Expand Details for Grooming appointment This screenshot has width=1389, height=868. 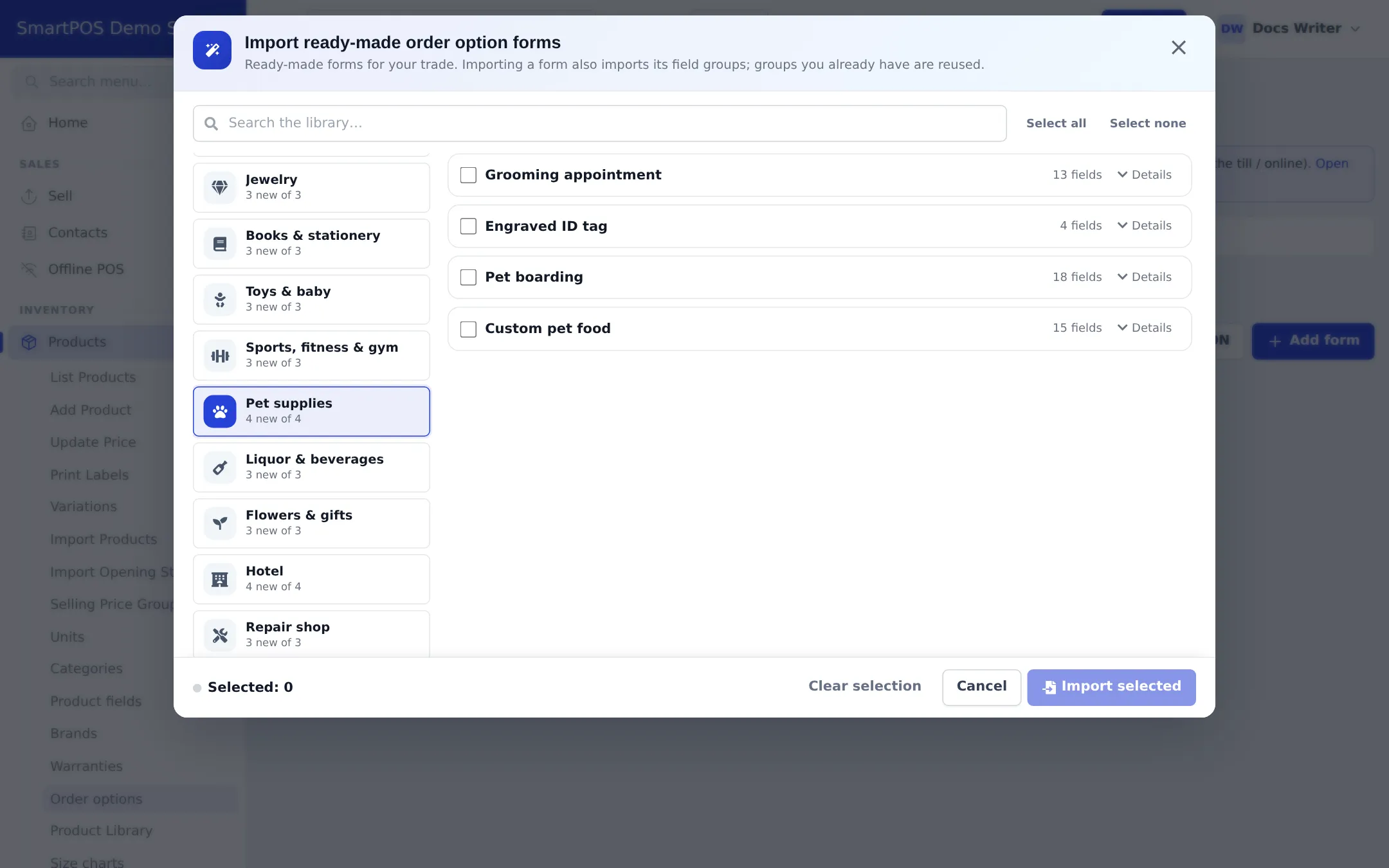[x=1145, y=175]
